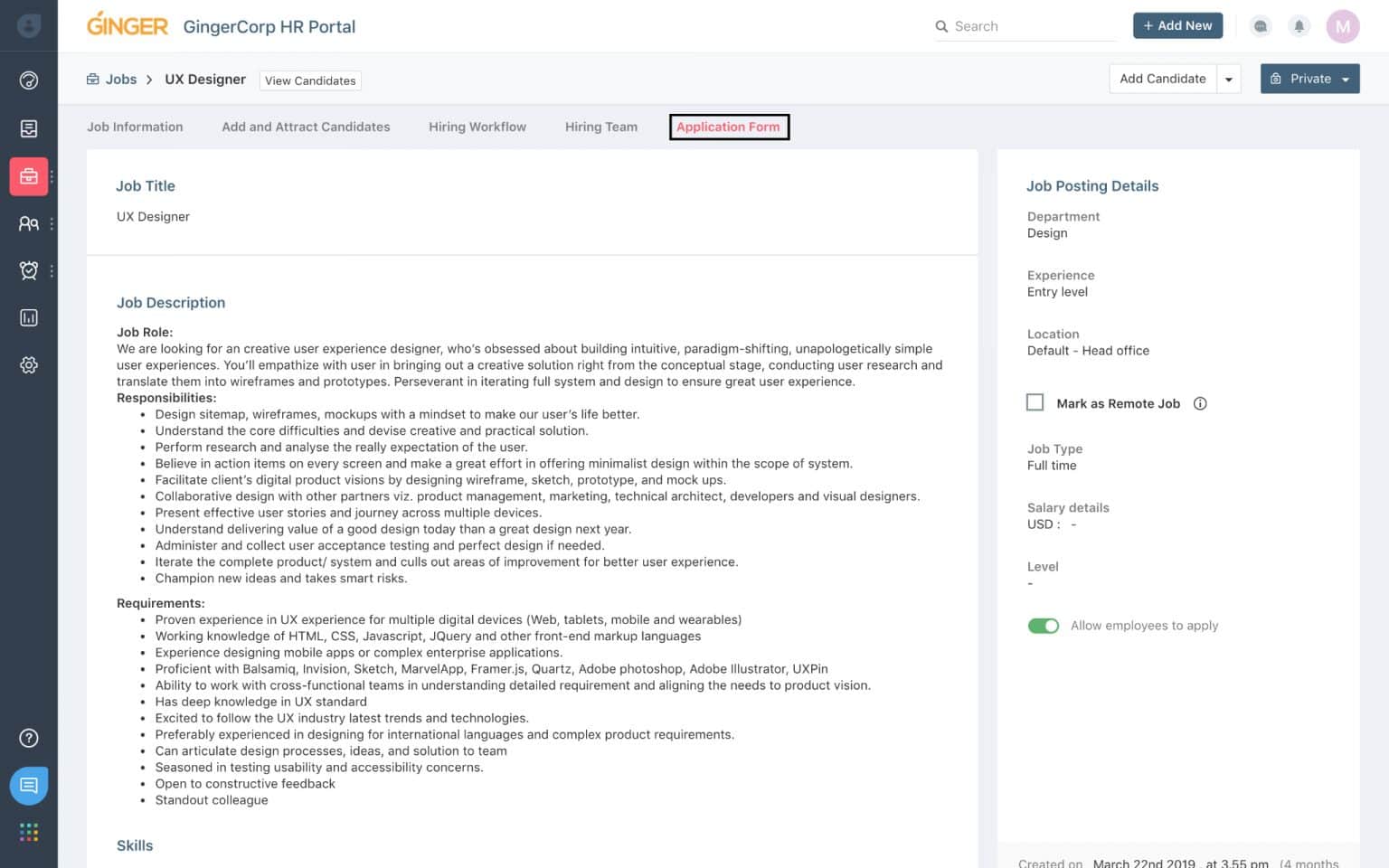Open the candidates people-search sidebar icon
Screen dimensions: 1389x868
(29, 223)
